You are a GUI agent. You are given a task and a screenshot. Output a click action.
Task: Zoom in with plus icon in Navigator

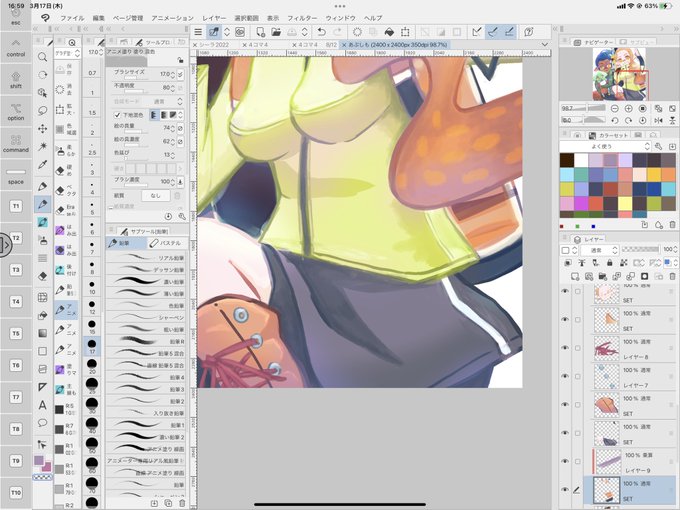(628, 108)
